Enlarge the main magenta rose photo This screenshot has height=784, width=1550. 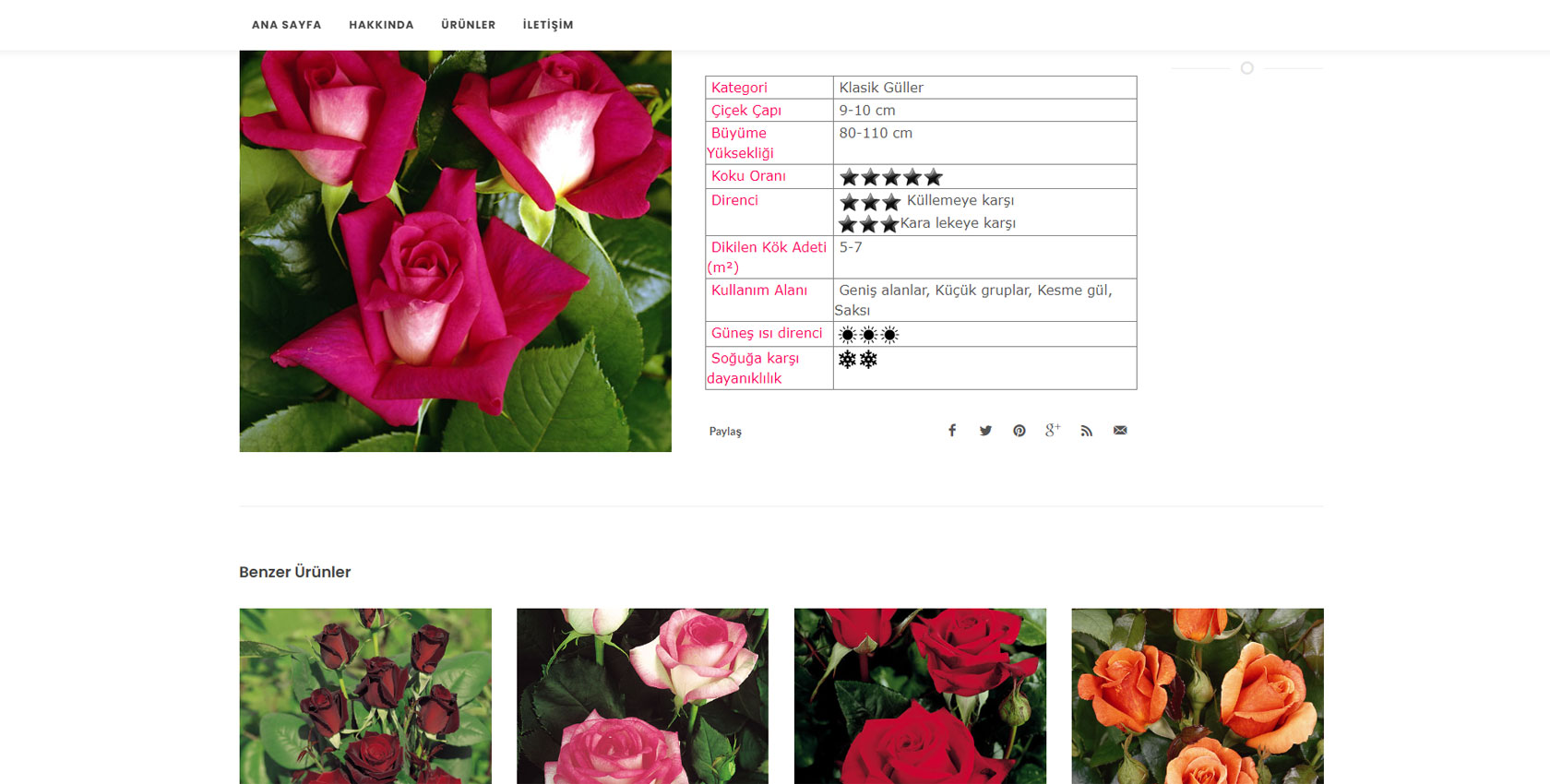click(x=455, y=251)
